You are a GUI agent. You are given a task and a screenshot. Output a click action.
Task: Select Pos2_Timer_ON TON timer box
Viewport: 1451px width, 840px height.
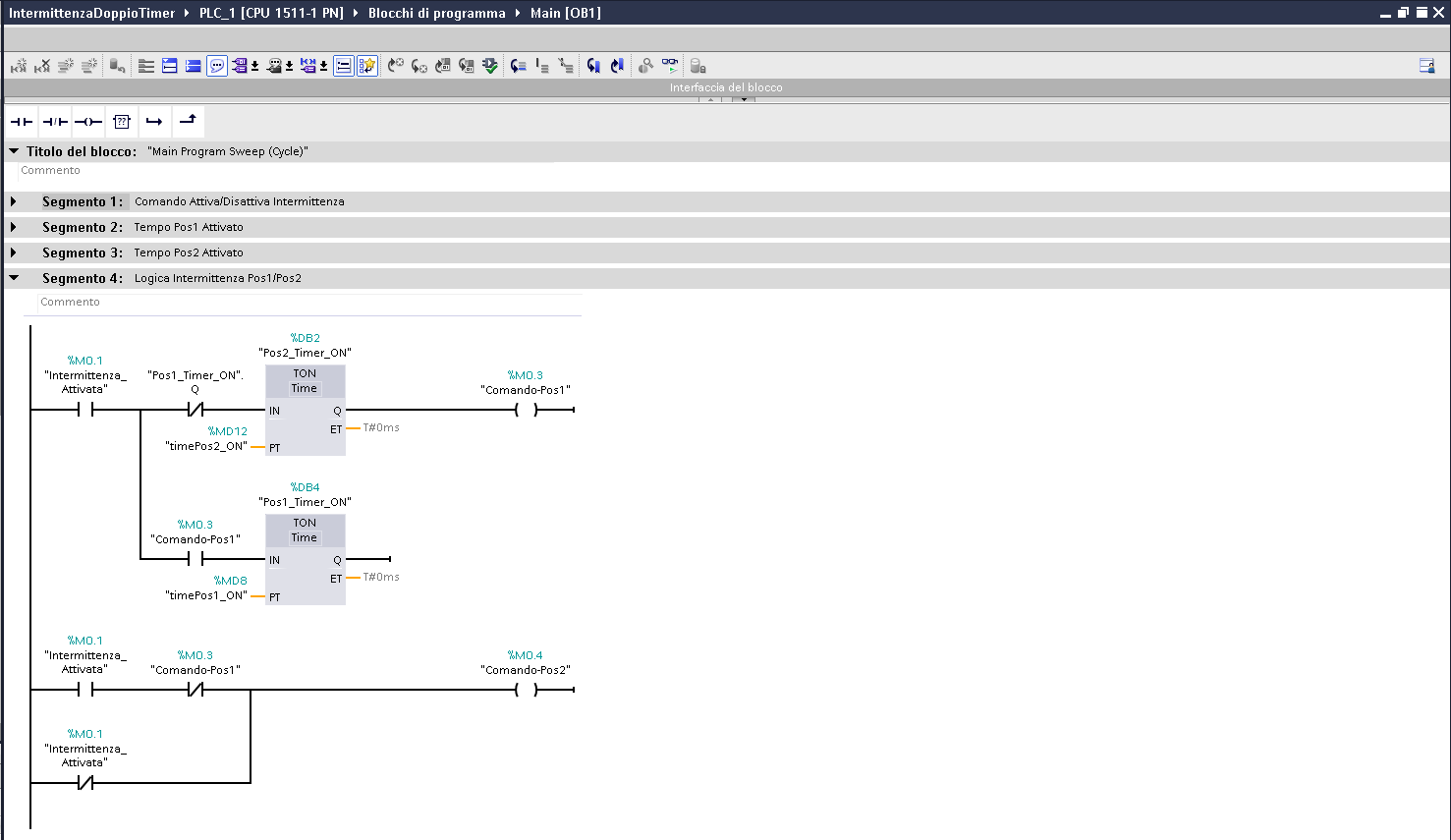pyautogui.click(x=305, y=411)
